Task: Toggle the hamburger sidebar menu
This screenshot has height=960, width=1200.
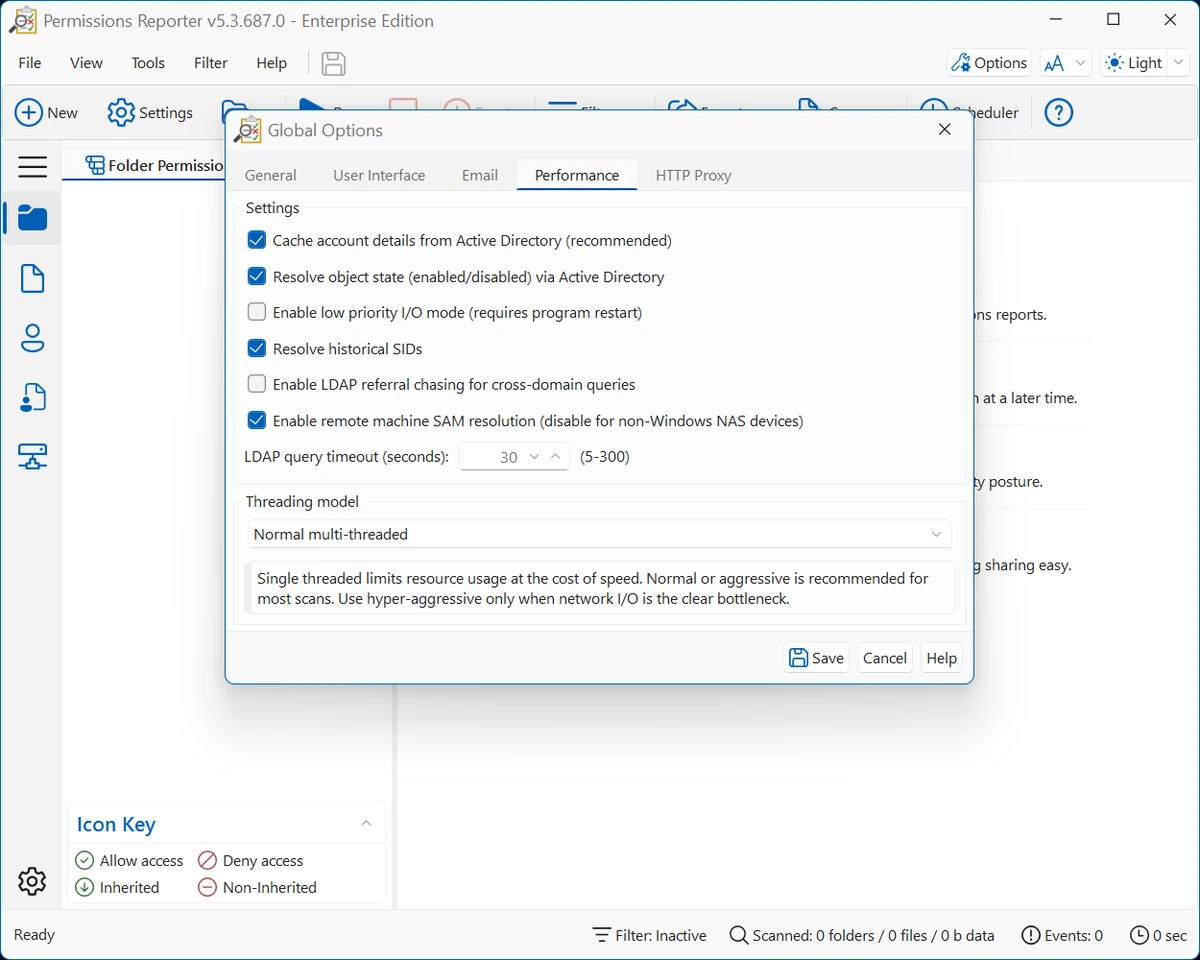Action: point(32,166)
